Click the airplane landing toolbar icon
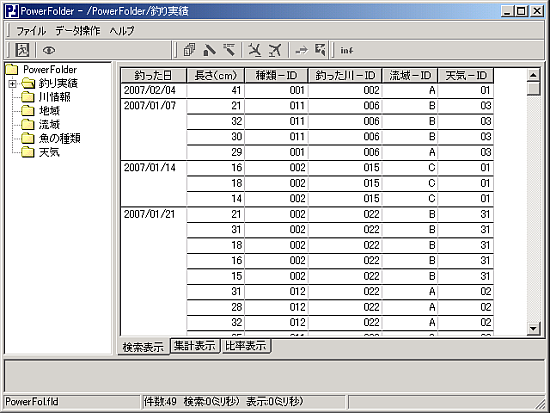The image size is (550, 413). coord(255,50)
